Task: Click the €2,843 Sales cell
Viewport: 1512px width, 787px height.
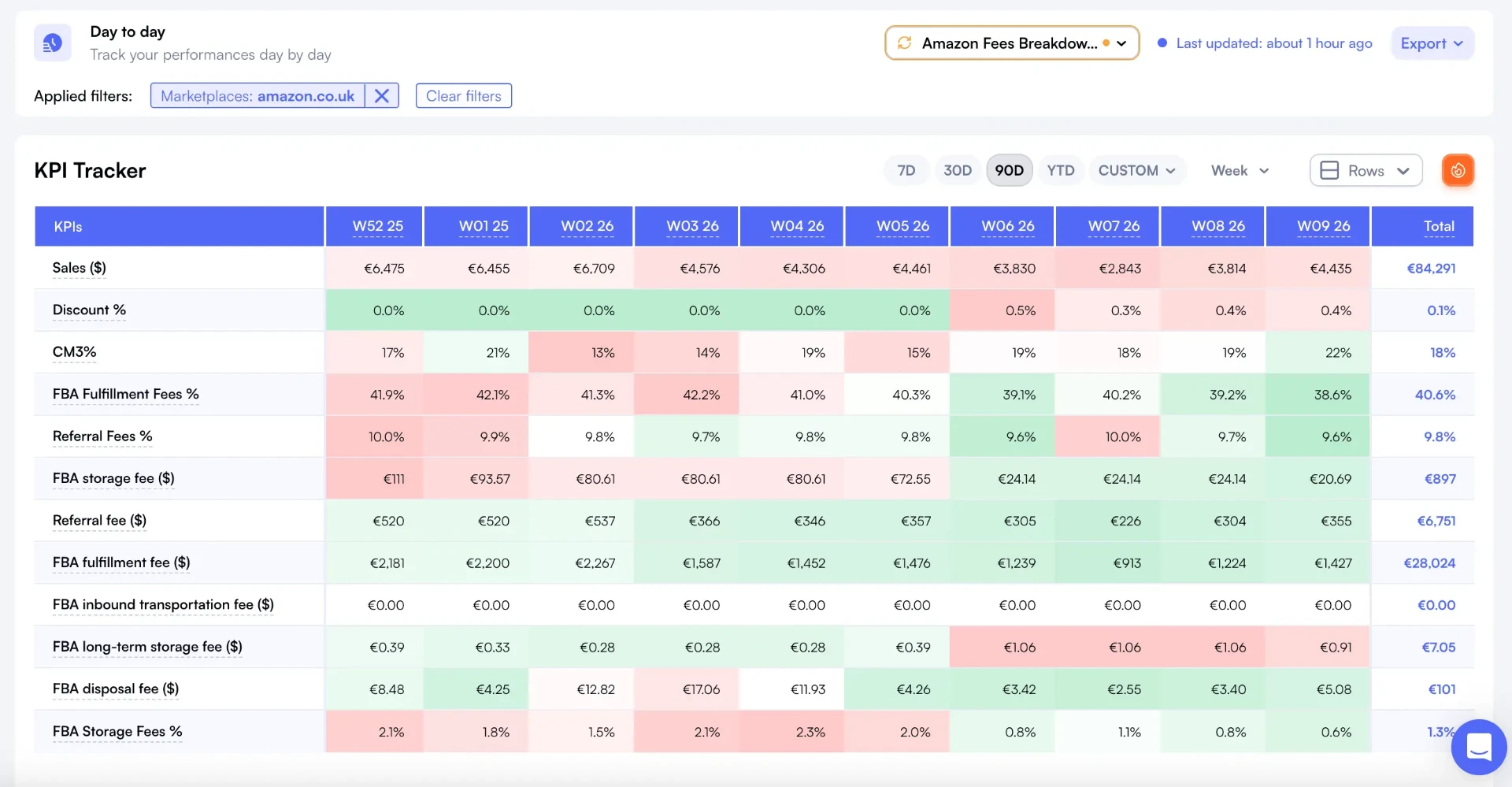Action: (1108, 269)
